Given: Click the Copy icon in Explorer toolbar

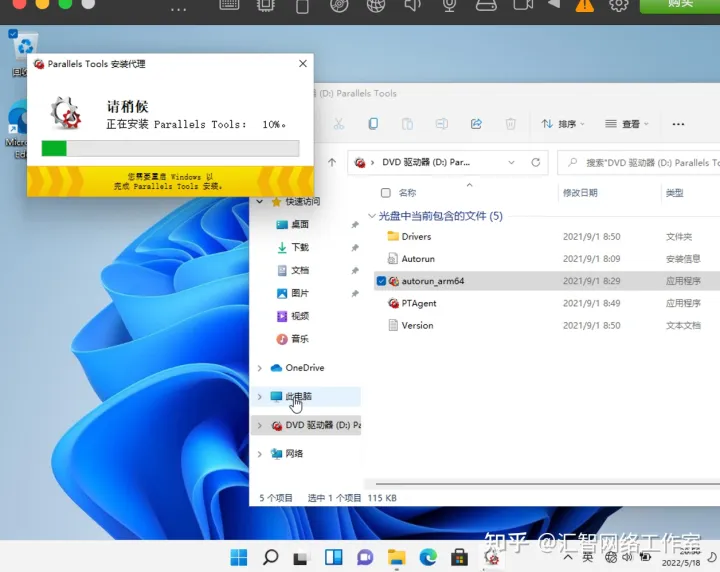Looking at the screenshot, I should [373, 124].
